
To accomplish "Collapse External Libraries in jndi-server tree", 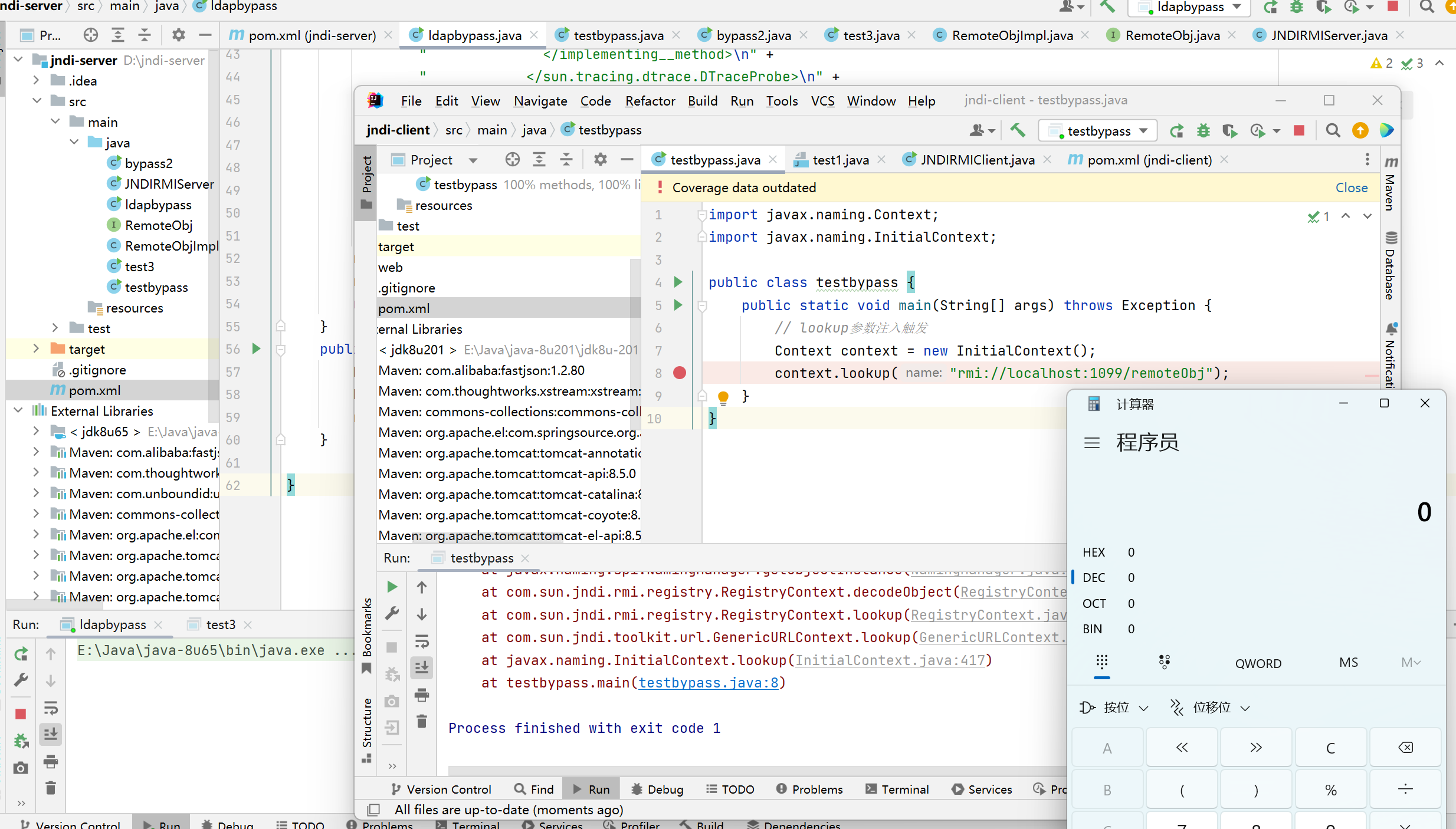I will point(18,410).
